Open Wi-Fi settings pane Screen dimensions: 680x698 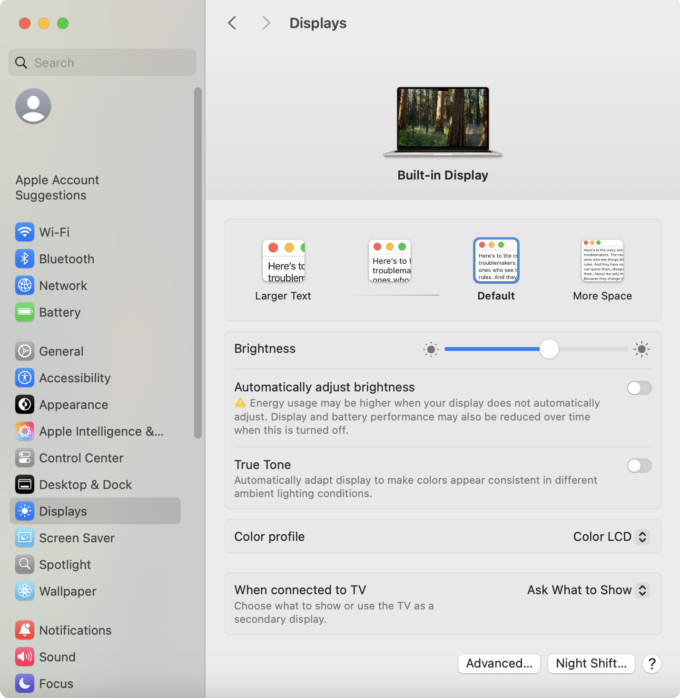(x=95, y=232)
